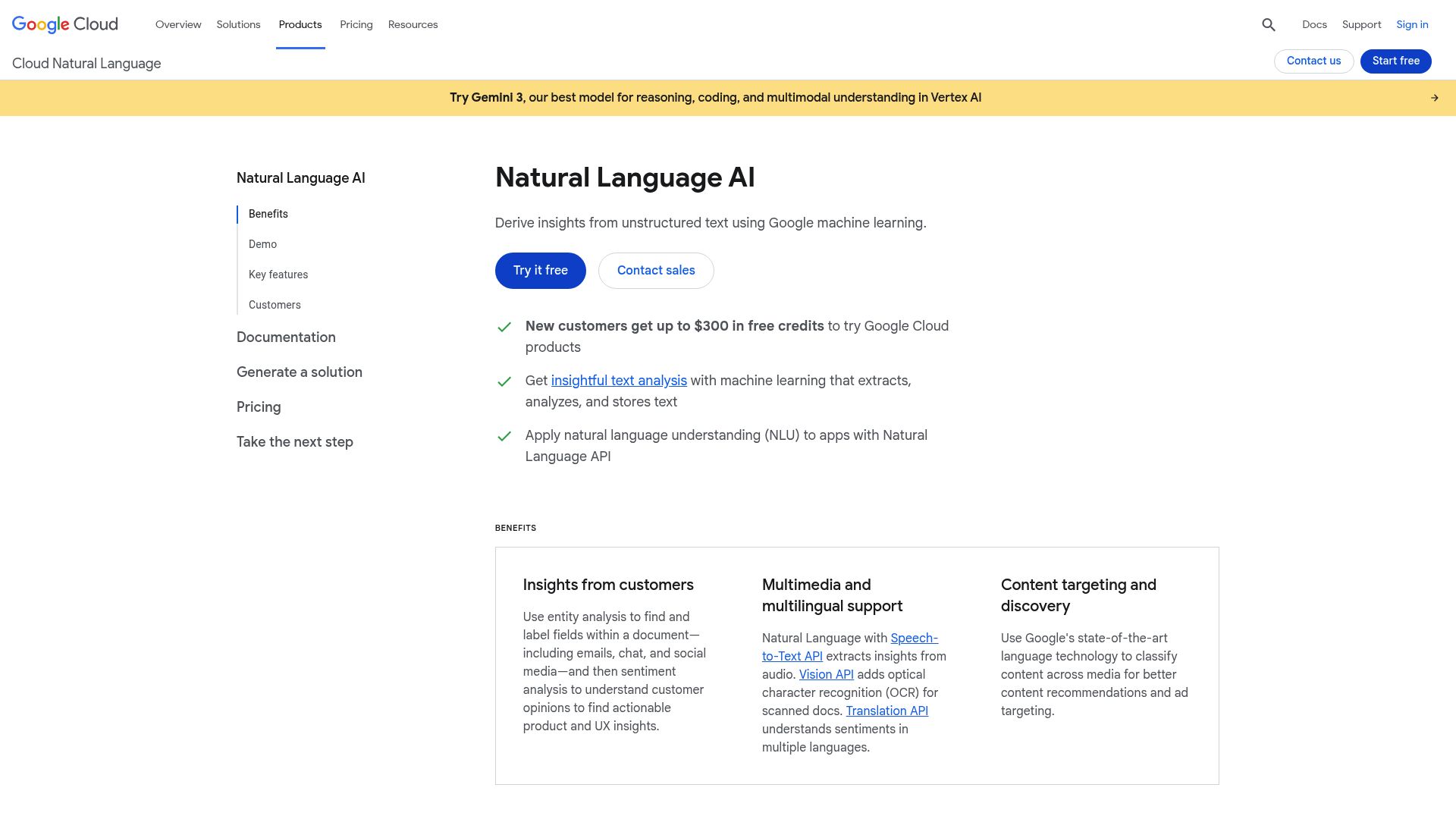
Task: Open Customers section from sidebar
Action: [275, 305]
